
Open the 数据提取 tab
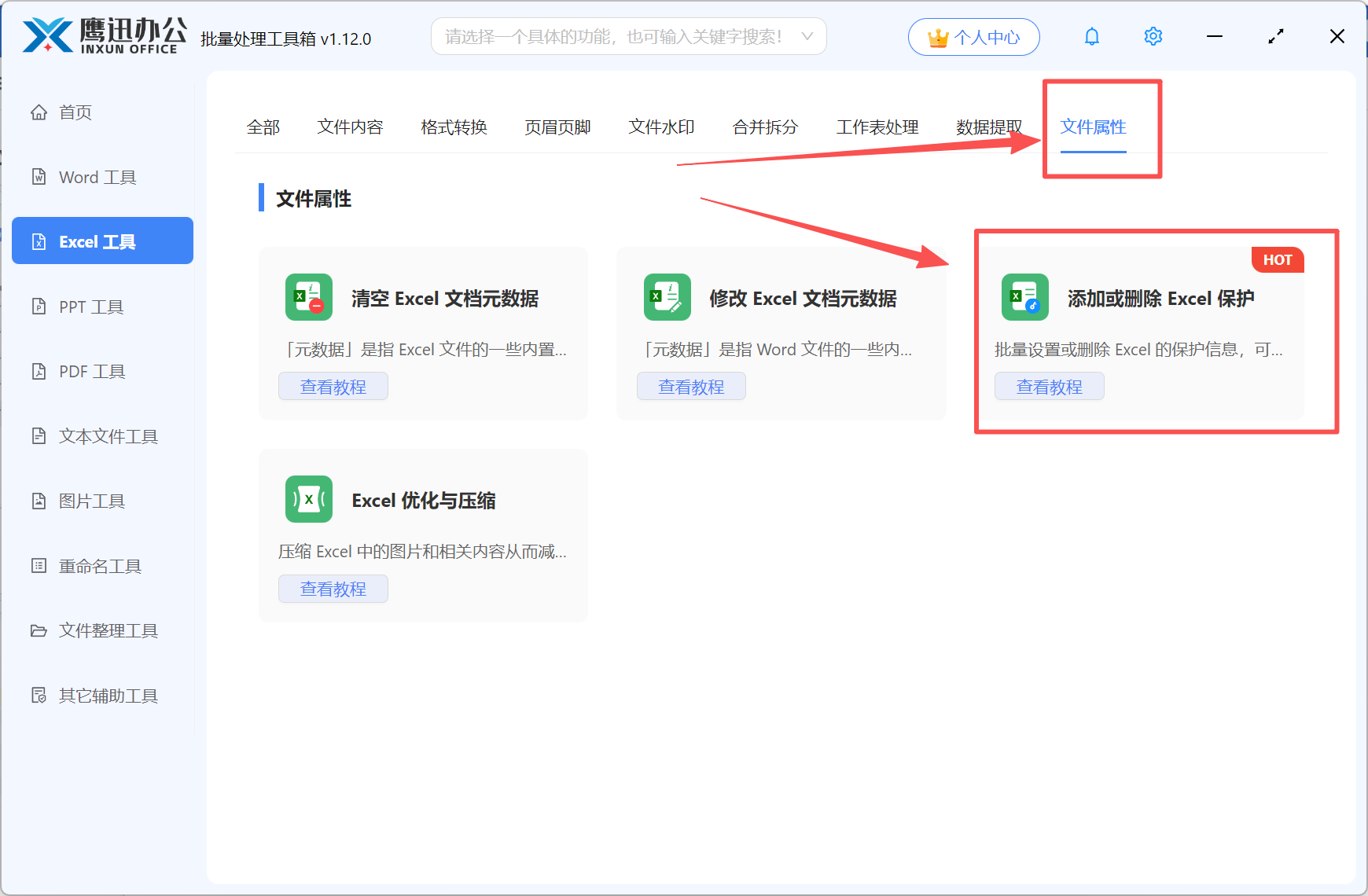[988, 127]
